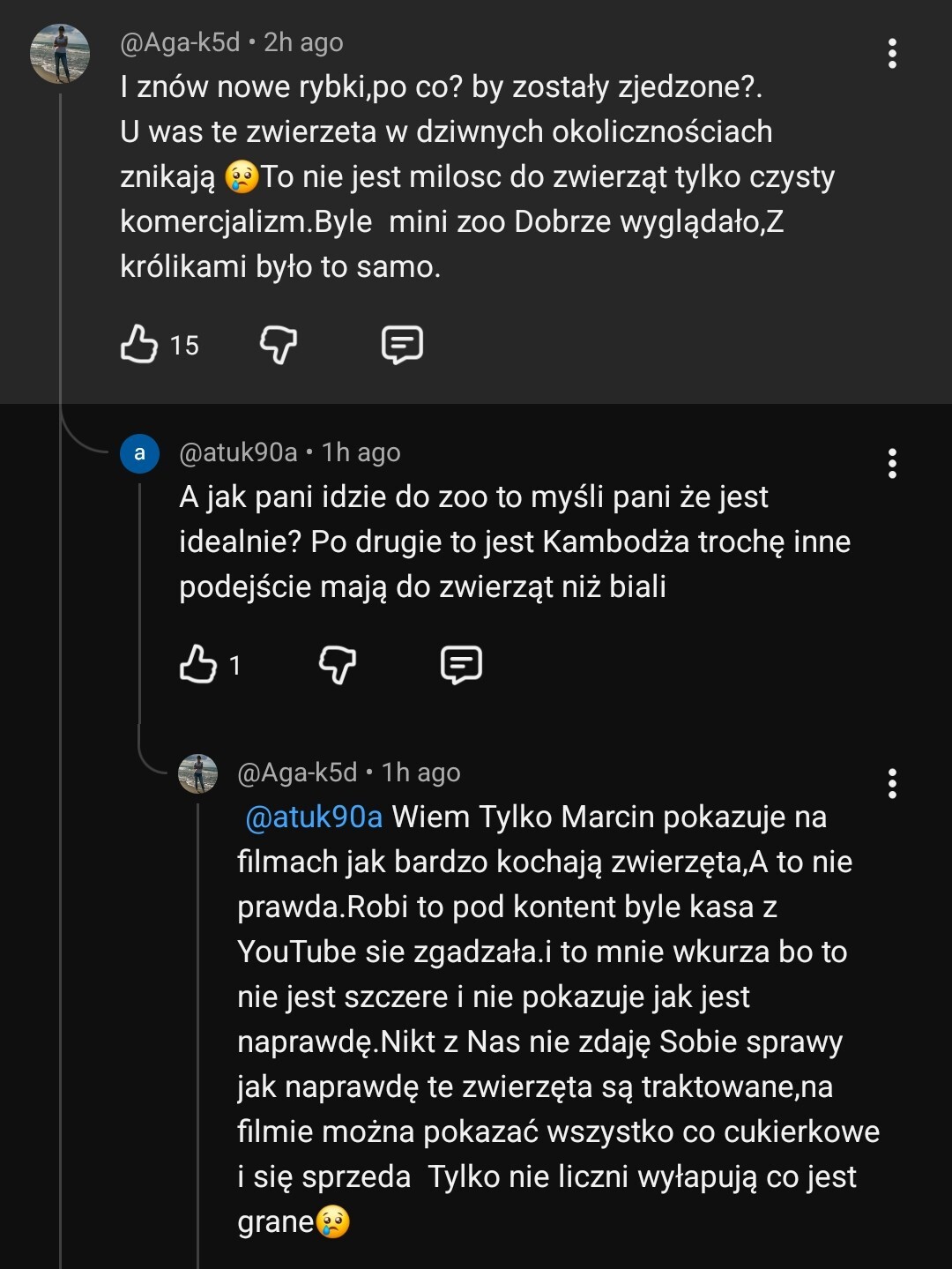The height and width of the screenshot is (1269, 952).
Task: Tap the small @Aga-k5d avatar in reply
Action: pos(198,773)
